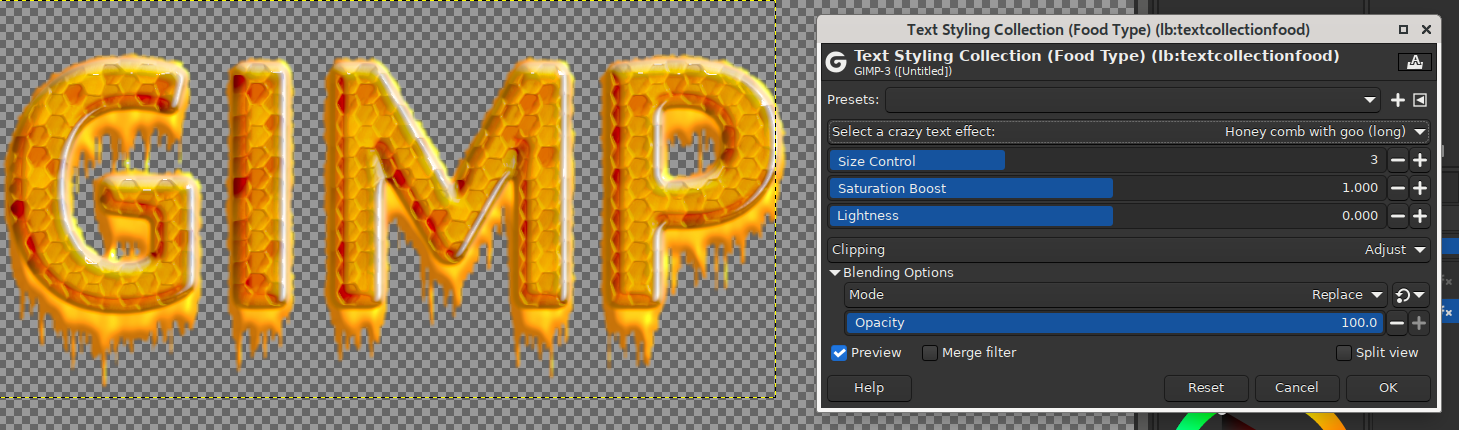Click the dialog title bar text
Screen dimensions: 1459x430
click(x=1108, y=30)
